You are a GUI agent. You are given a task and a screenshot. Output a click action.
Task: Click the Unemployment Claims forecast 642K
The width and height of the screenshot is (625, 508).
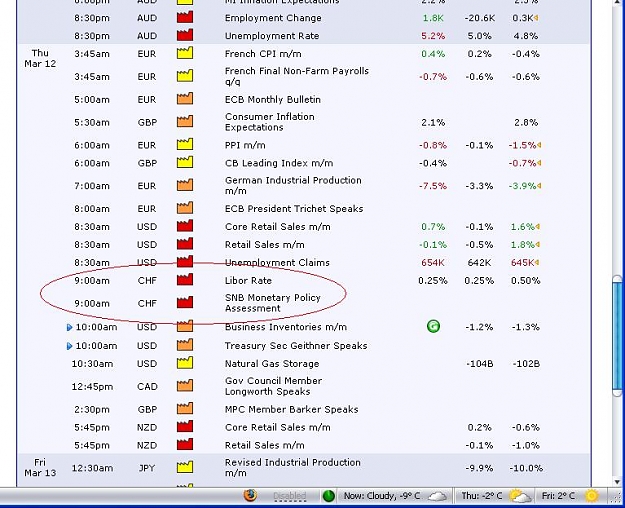(479, 263)
